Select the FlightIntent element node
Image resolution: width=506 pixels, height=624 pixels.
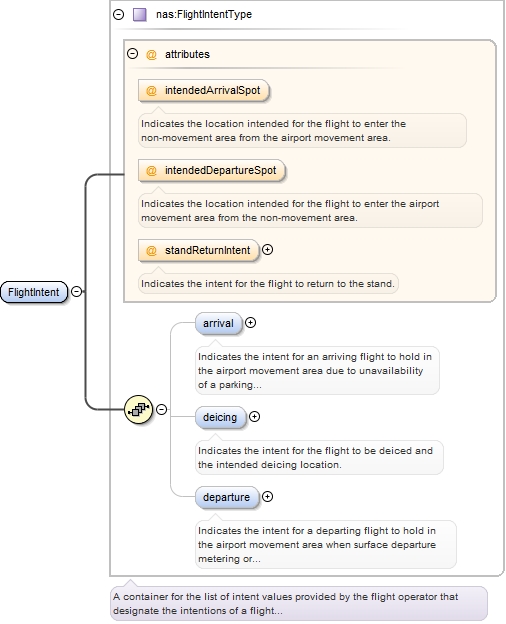click(x=34, y=292)
